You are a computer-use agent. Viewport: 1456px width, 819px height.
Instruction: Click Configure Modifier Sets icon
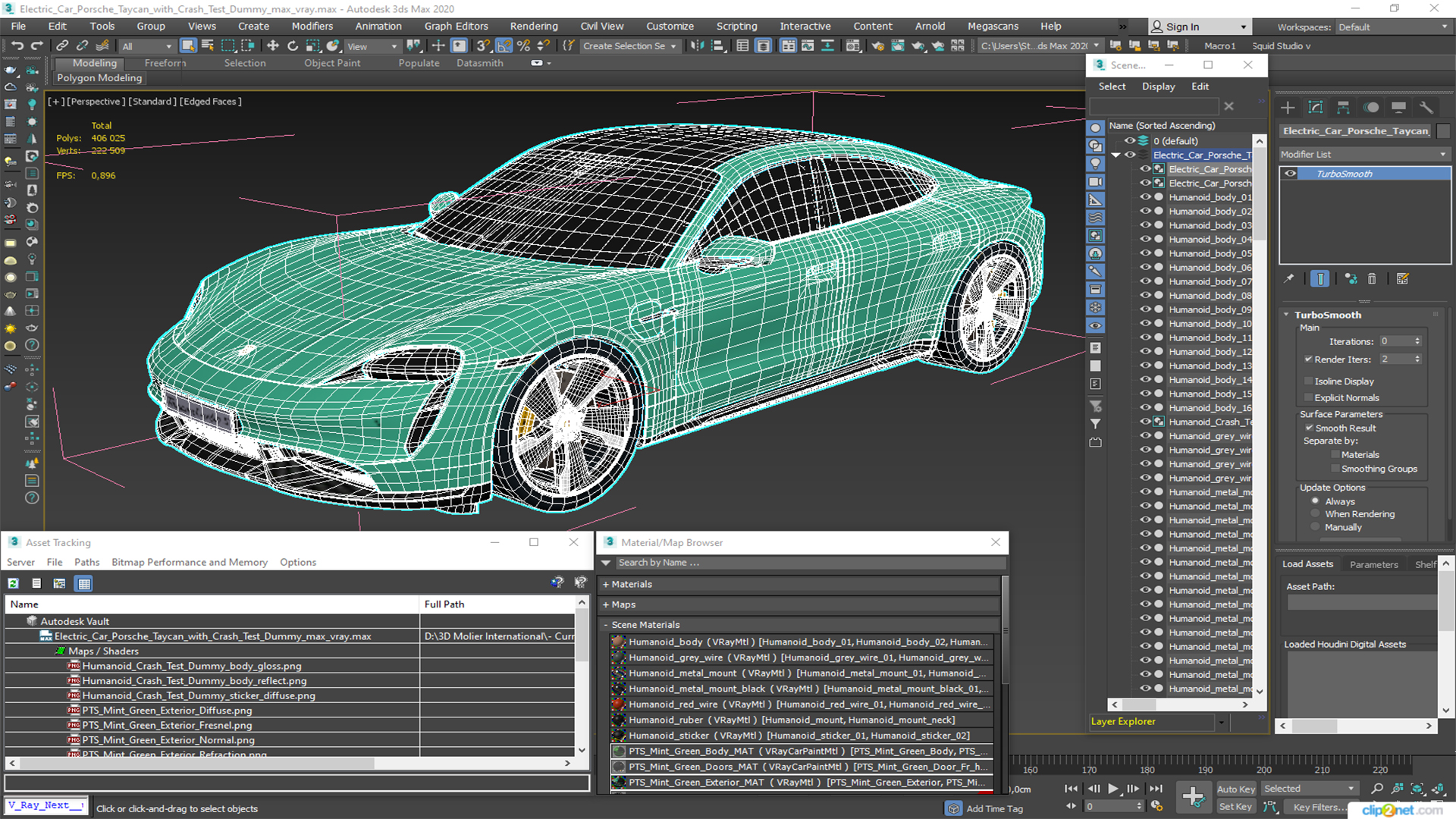pos(1403,279)
